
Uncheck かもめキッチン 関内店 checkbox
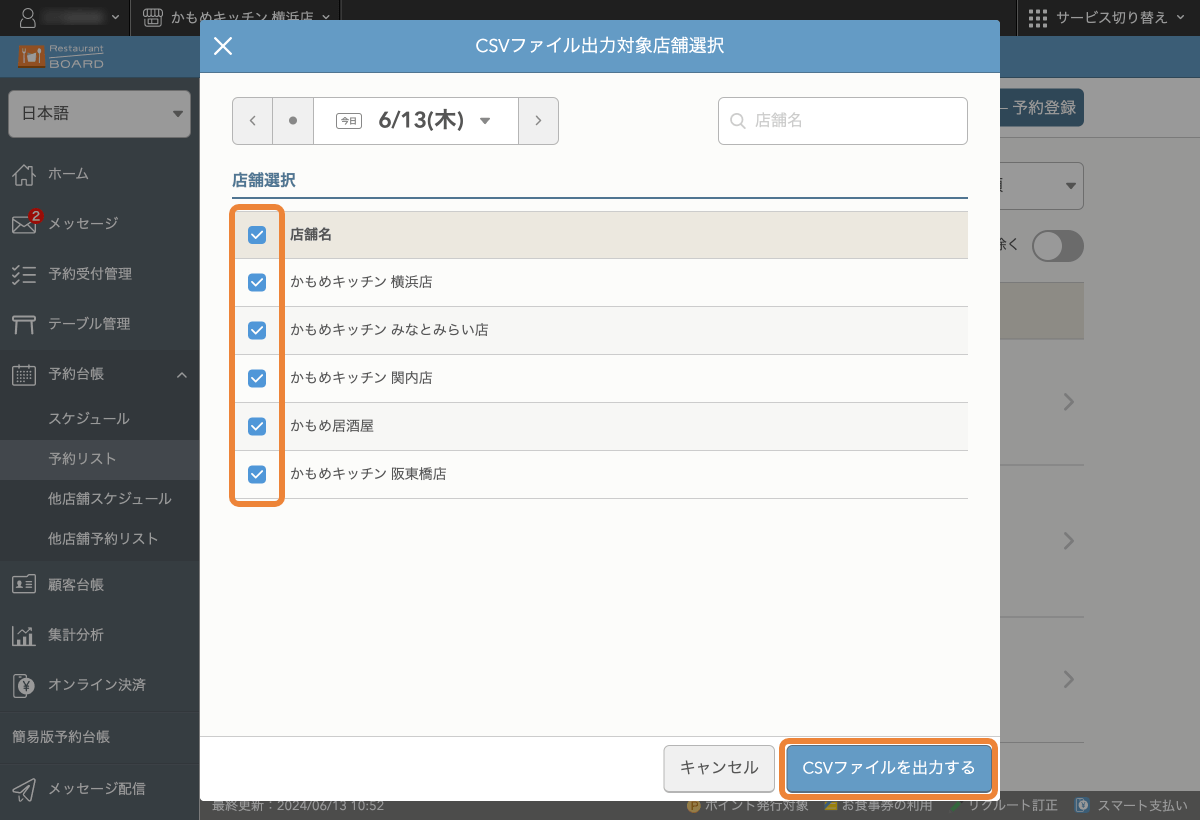pyautogui.click(x=257, y=378)
